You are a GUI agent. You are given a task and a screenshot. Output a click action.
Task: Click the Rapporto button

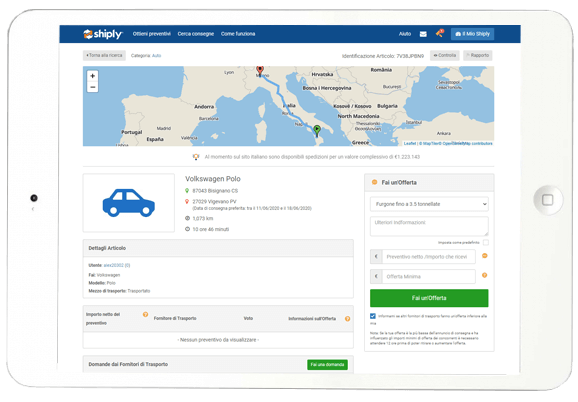(477, 55)
